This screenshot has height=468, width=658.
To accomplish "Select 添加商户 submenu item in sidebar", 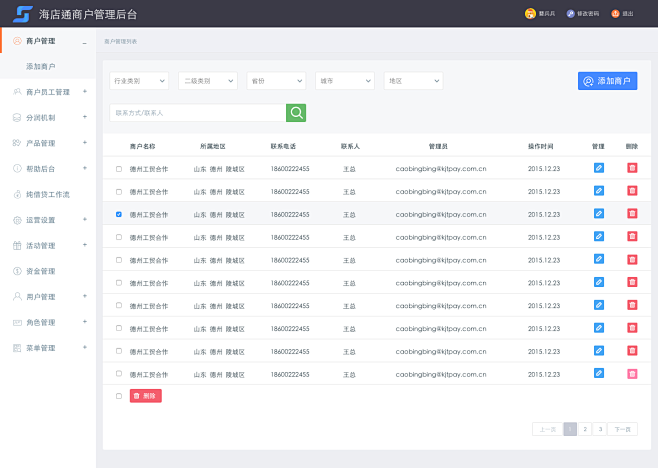I will point(40,66).
